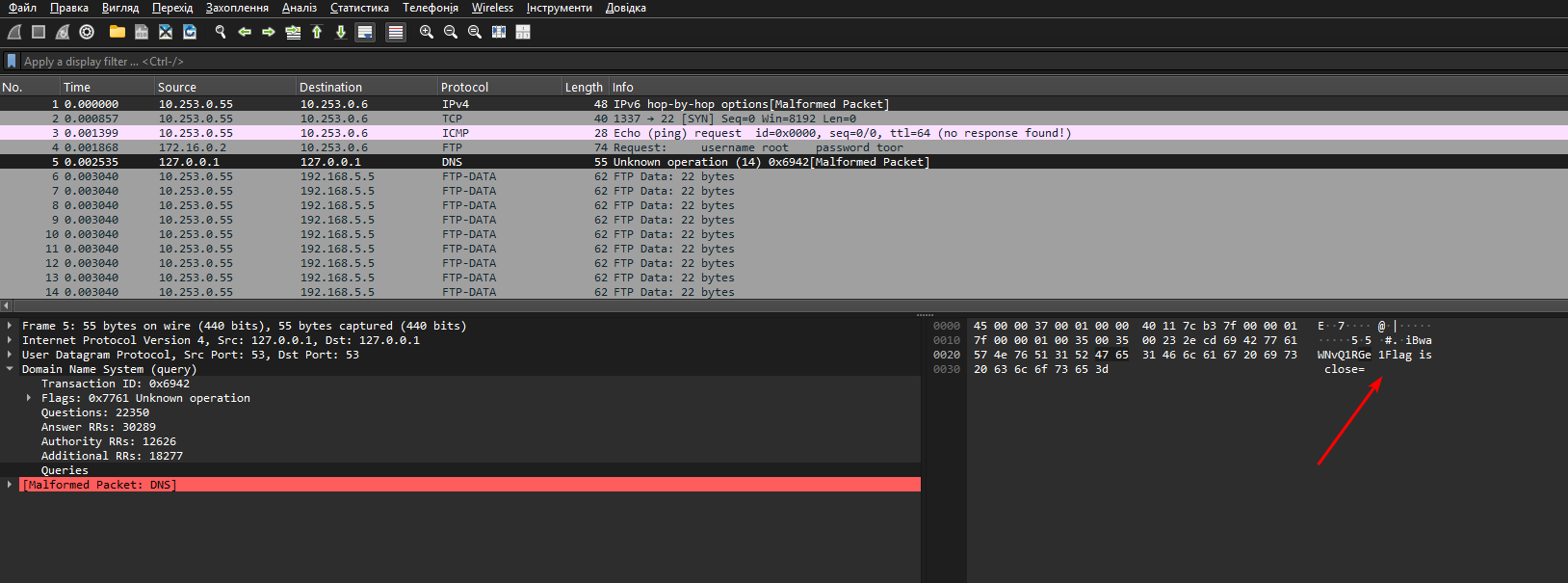The image size is (1568, 583).
Task: Open a capture file via folder icon
Action: pos(118,32)
